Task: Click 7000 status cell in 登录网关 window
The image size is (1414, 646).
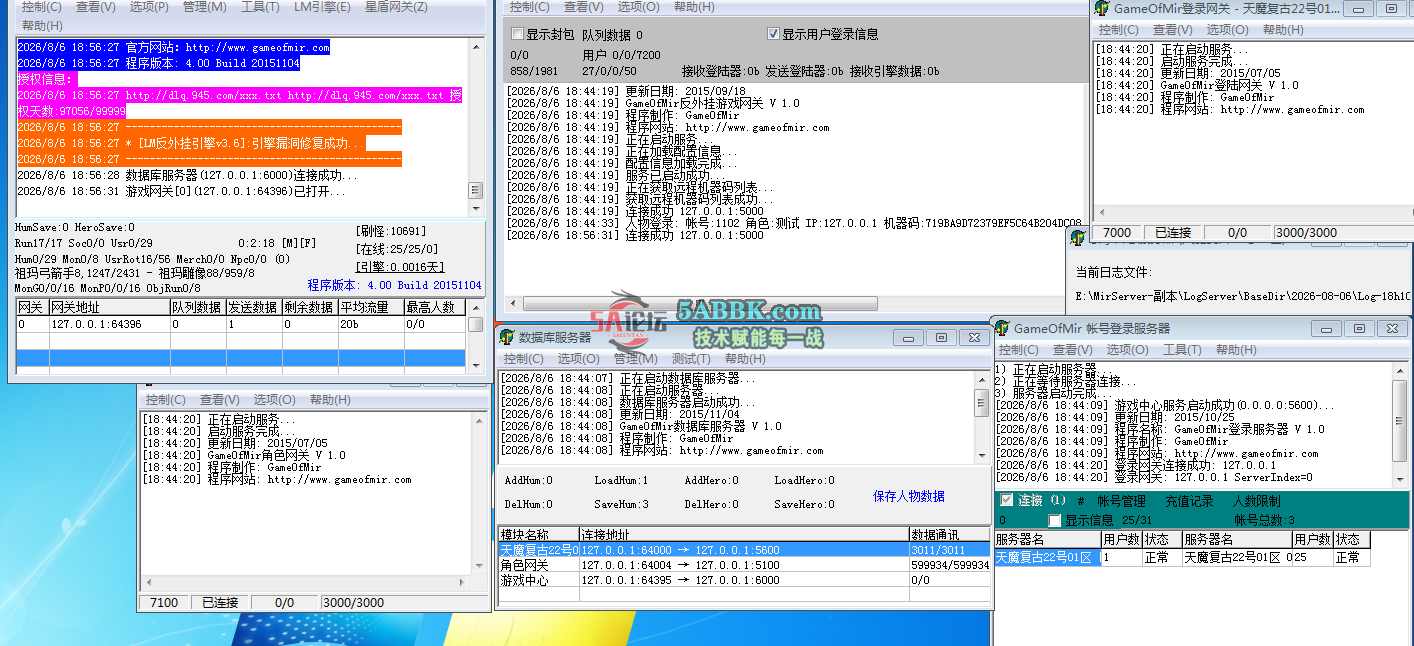Action: point(1117,233)
